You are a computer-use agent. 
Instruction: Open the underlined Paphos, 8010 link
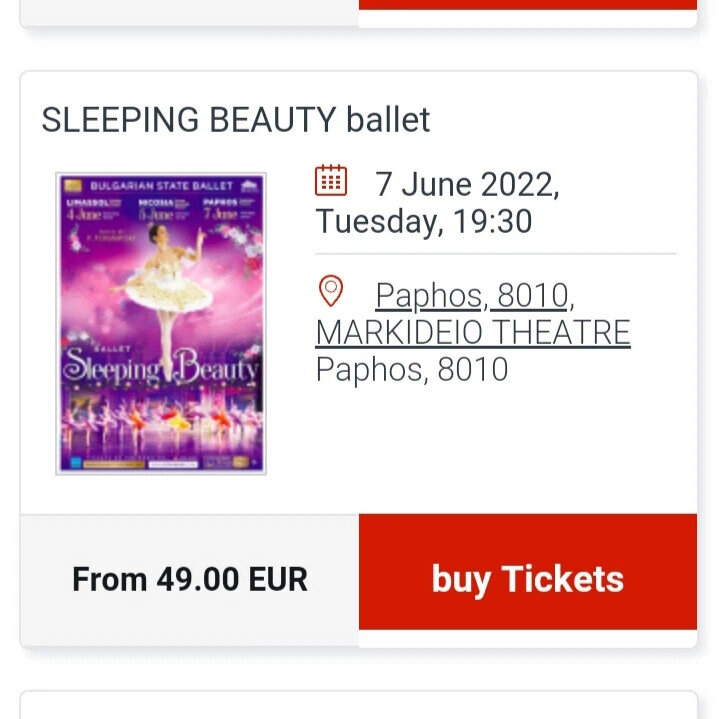point(472,295)
